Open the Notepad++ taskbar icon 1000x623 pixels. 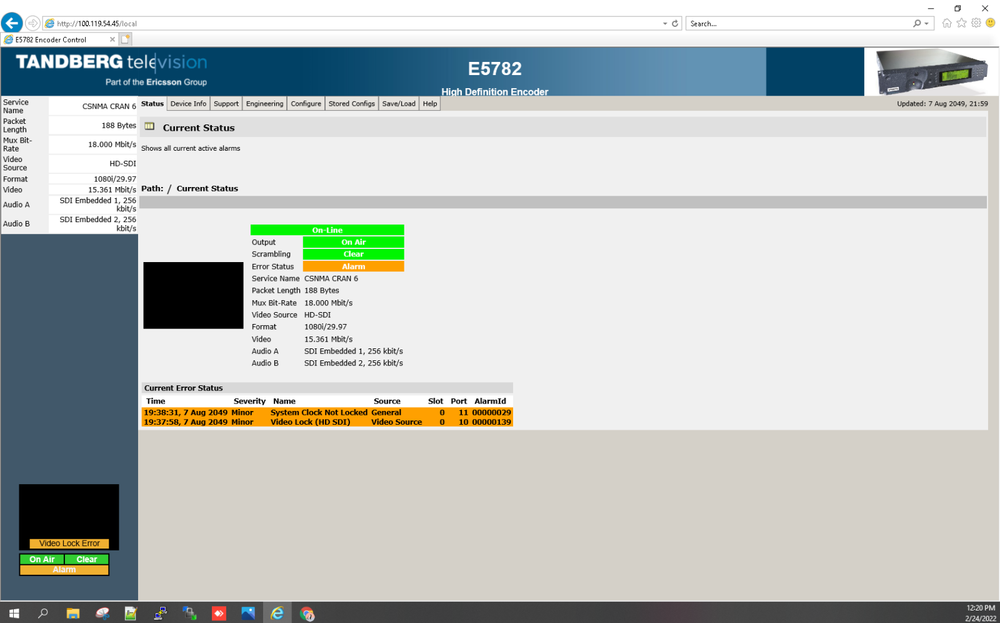coord(131,613)
